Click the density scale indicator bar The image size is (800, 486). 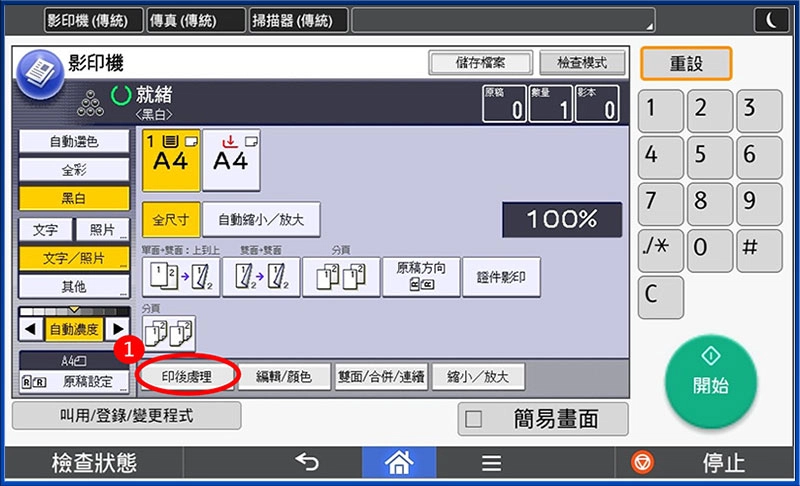[74, 311]
